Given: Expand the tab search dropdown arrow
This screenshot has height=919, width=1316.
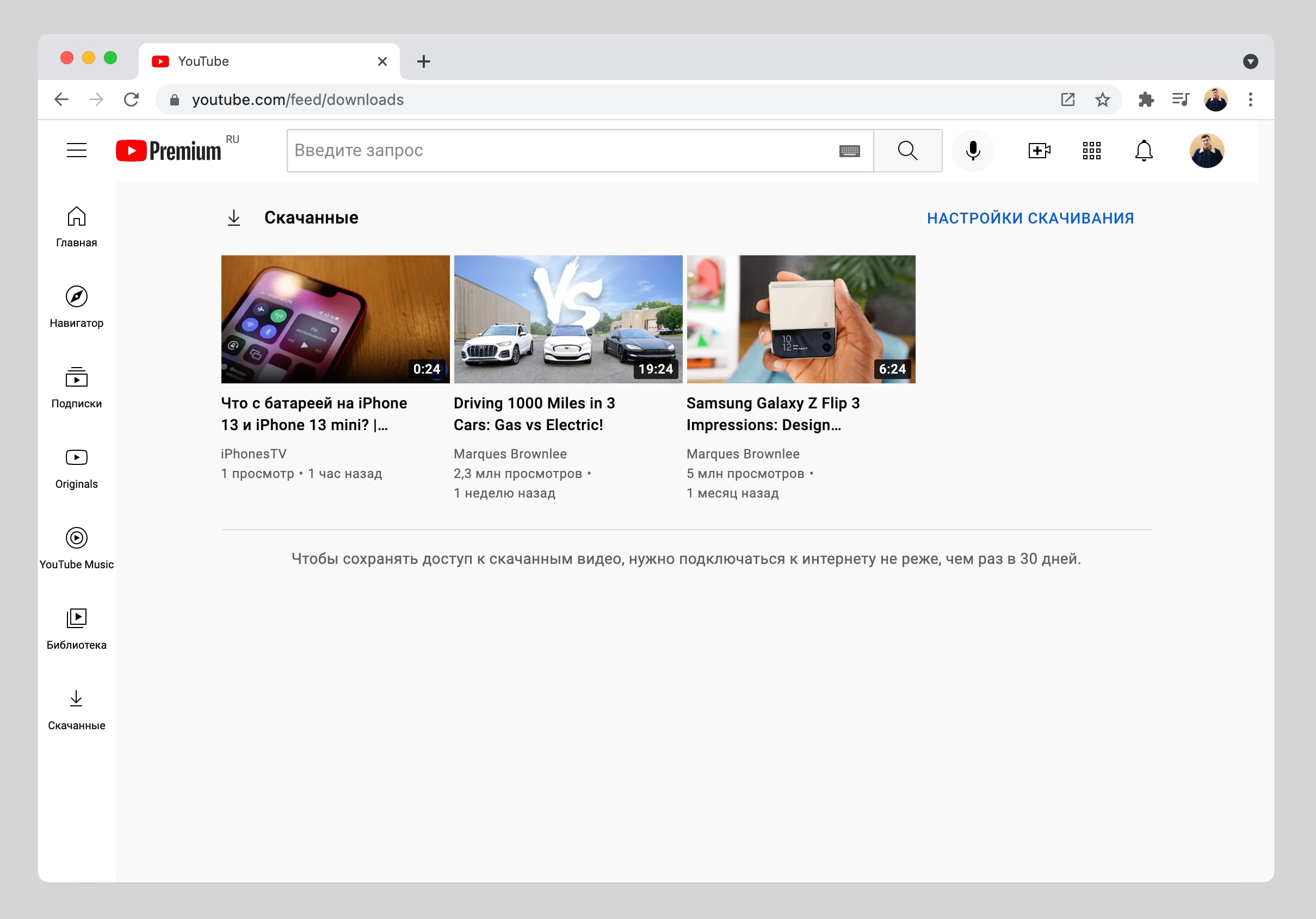Looking at the screenshot, I should click(1250, 61).
